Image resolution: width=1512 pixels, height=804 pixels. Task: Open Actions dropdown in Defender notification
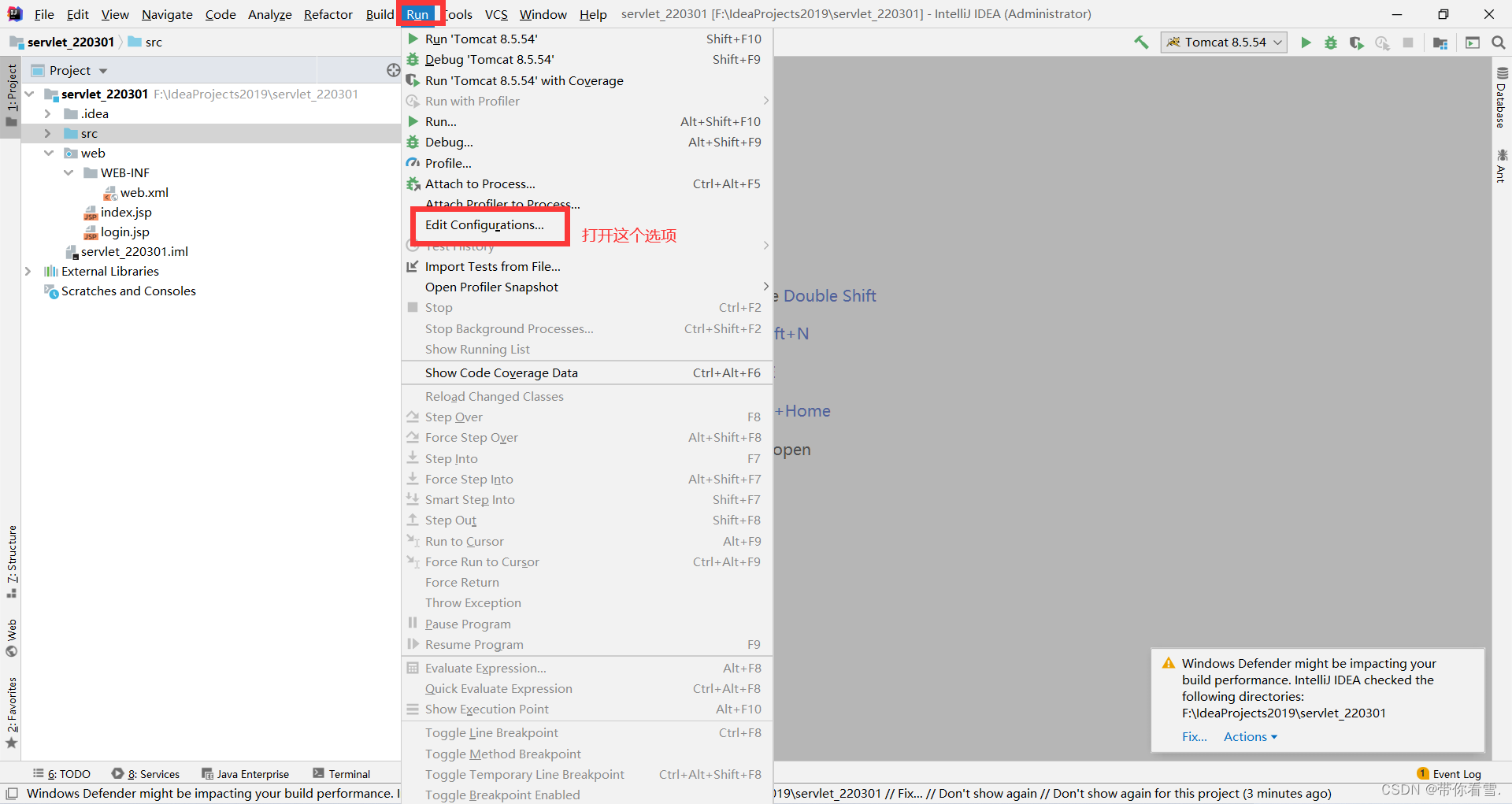[x=1251, y=736]
